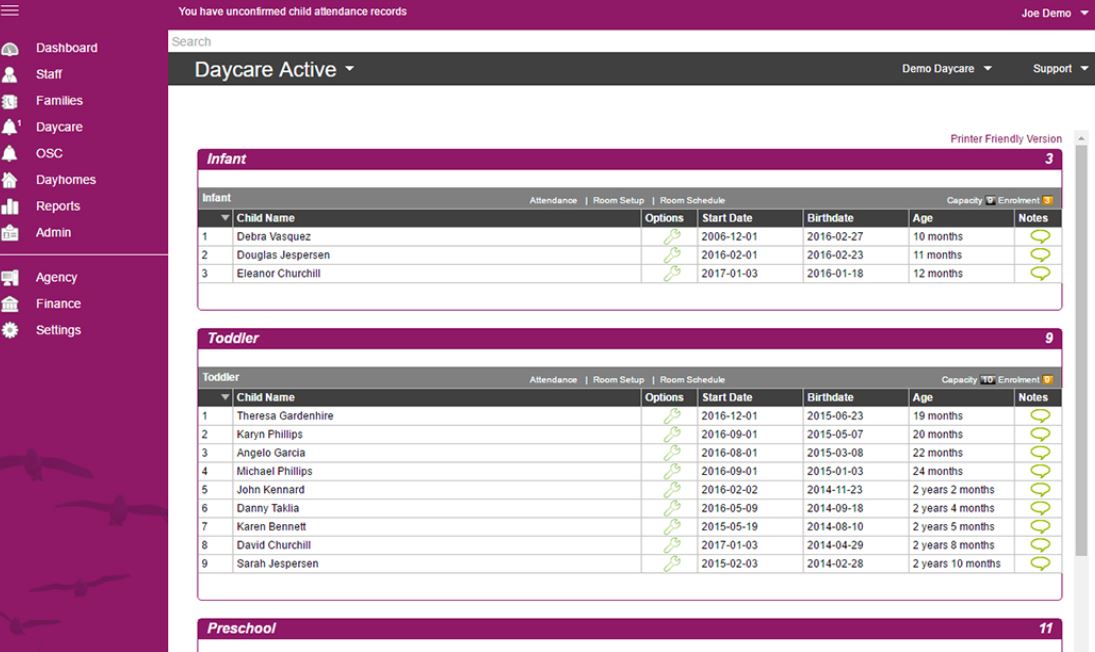Image resolution: width=1095 pixels, height=652 pixels.
Task: Click the Toddler Start Date column header
Action: 749,397
